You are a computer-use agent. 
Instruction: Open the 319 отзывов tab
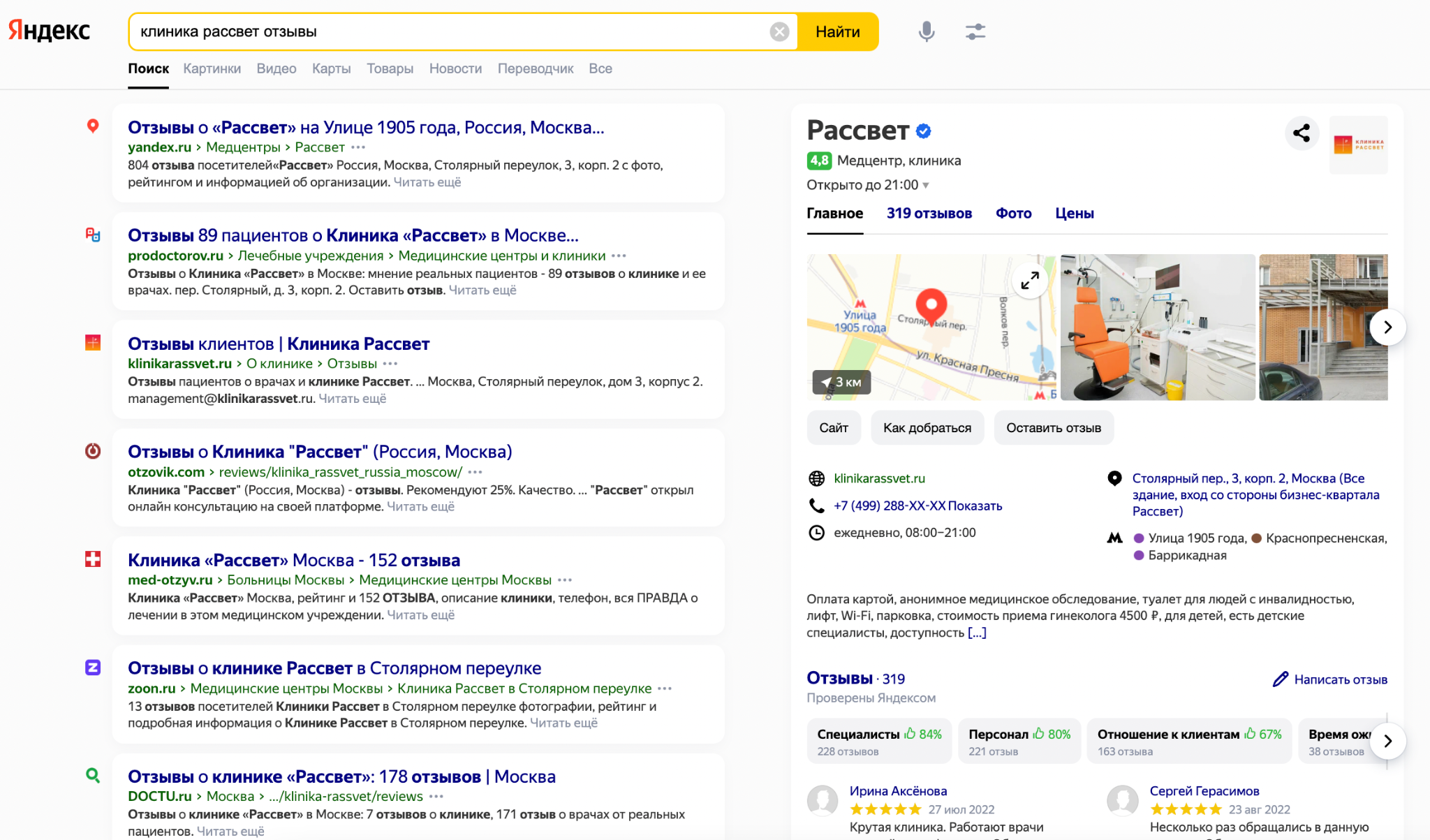pyautogui.click(x=929, y=214)
